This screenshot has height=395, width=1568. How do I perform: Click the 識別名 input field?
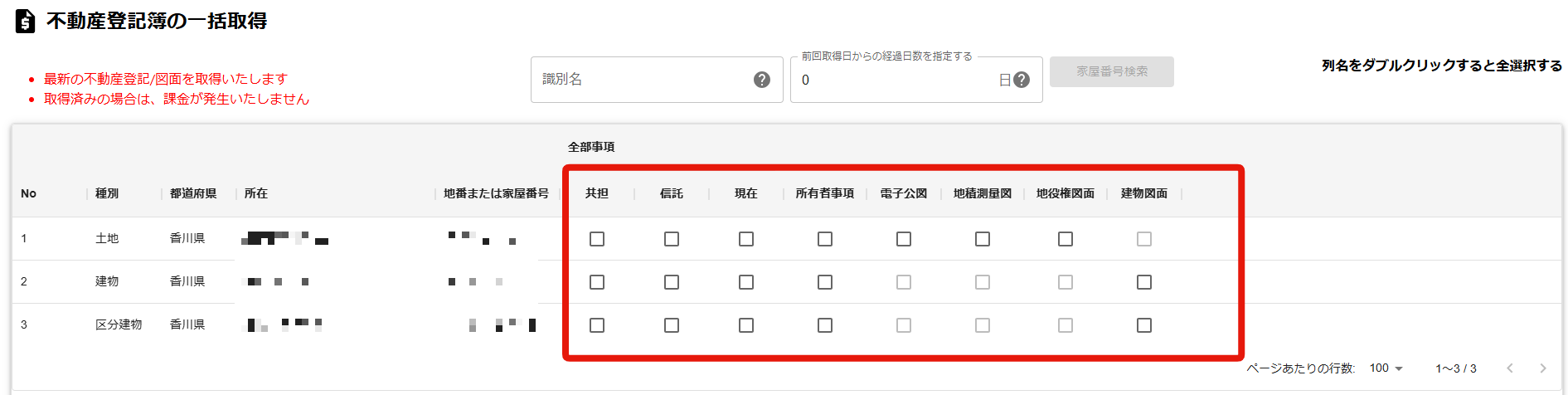(x=643, y=80)
